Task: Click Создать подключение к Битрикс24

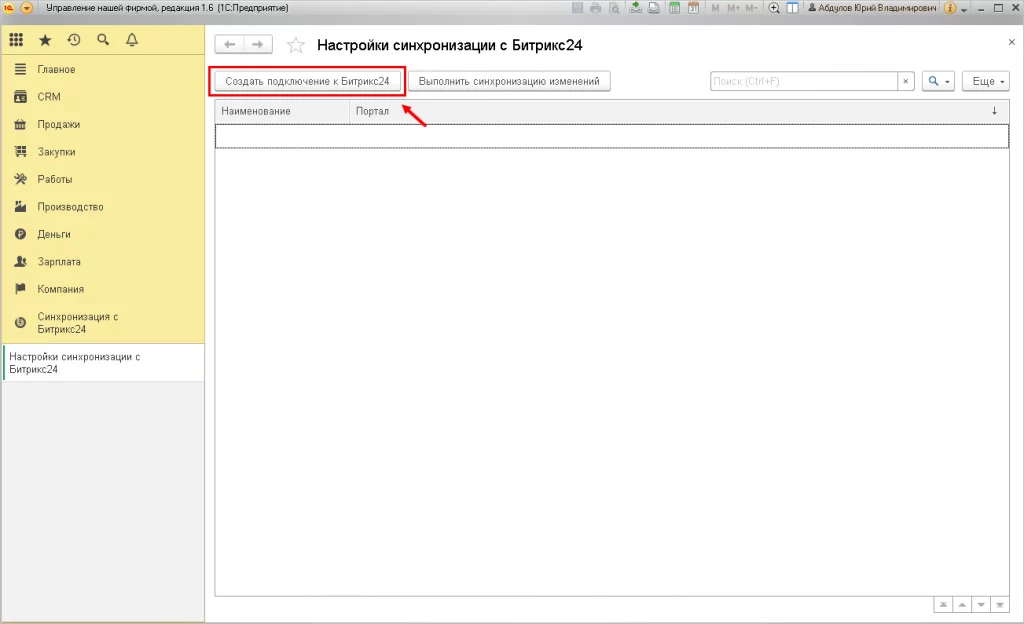Action: pos(307,81)
